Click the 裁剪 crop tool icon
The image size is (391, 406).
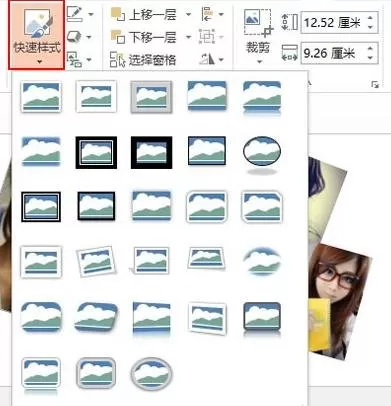(x=258, y=23)
